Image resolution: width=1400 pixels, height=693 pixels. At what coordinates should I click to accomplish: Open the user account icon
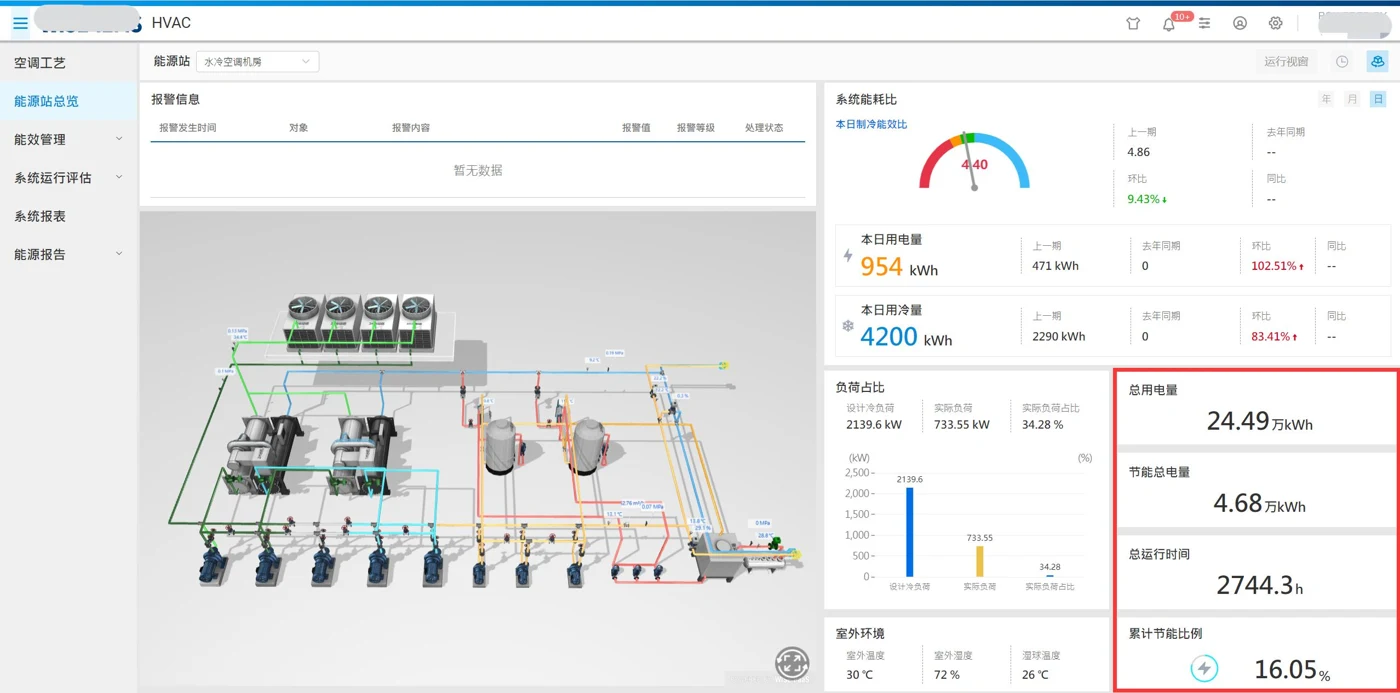coord(1240,23)
